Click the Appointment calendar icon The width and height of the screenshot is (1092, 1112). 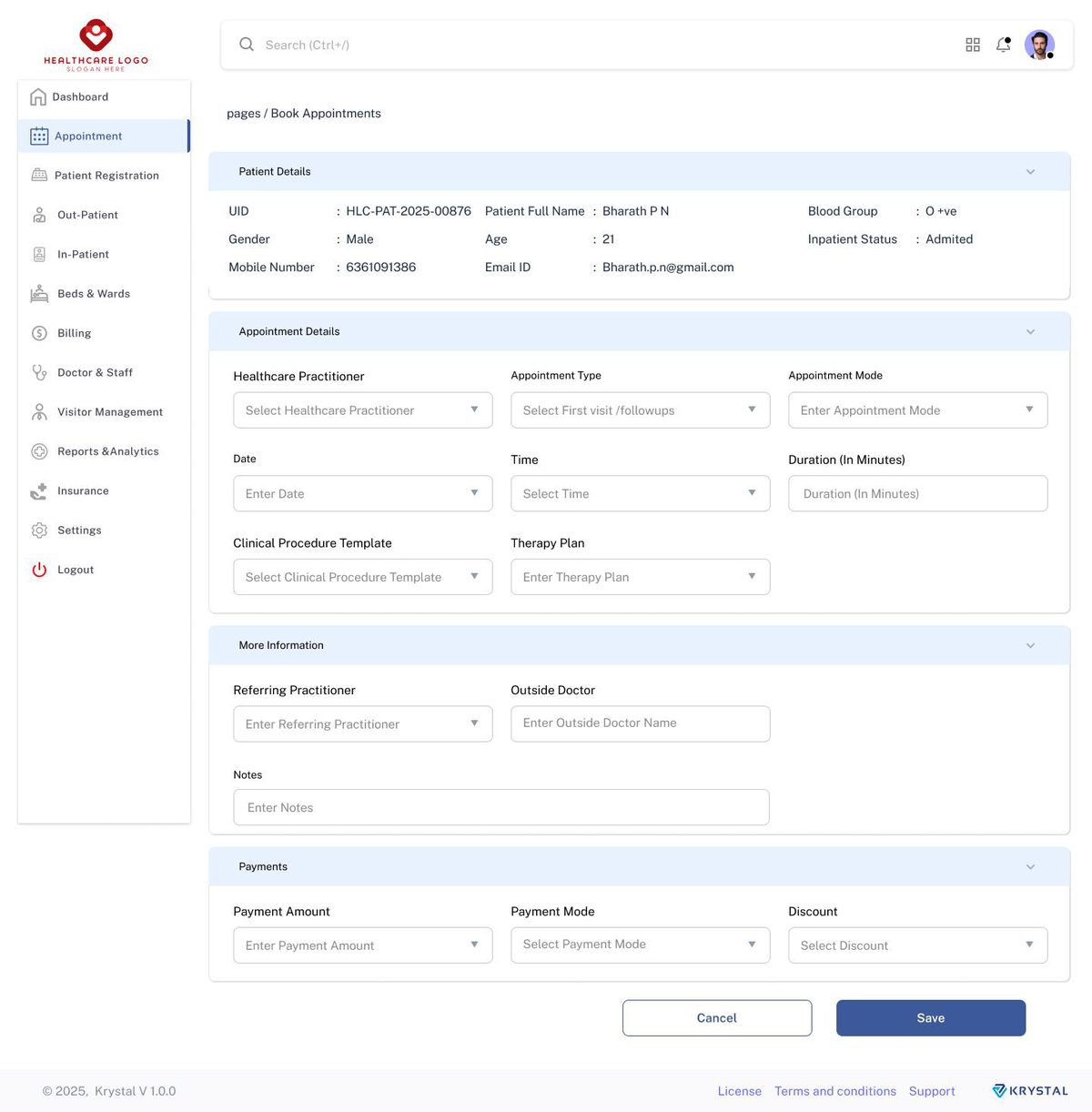(39, 136)
